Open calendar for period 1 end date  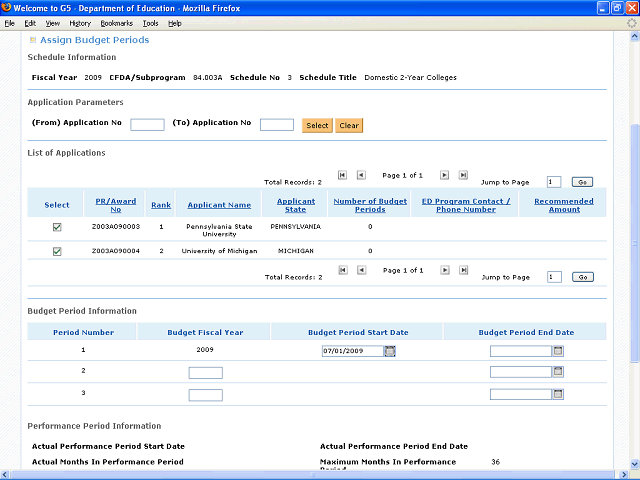click(x=559, y=351)
